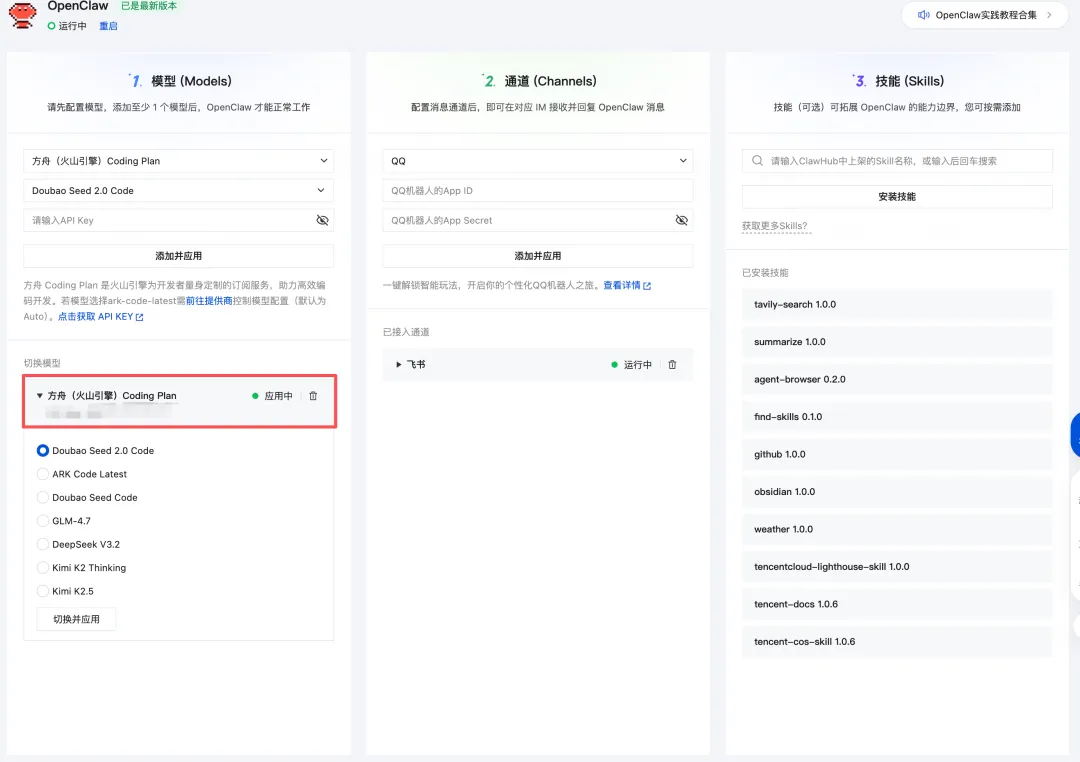Open the QQ channel type dropdown
The image size is (1080, 762).
[x=537, y=161]
